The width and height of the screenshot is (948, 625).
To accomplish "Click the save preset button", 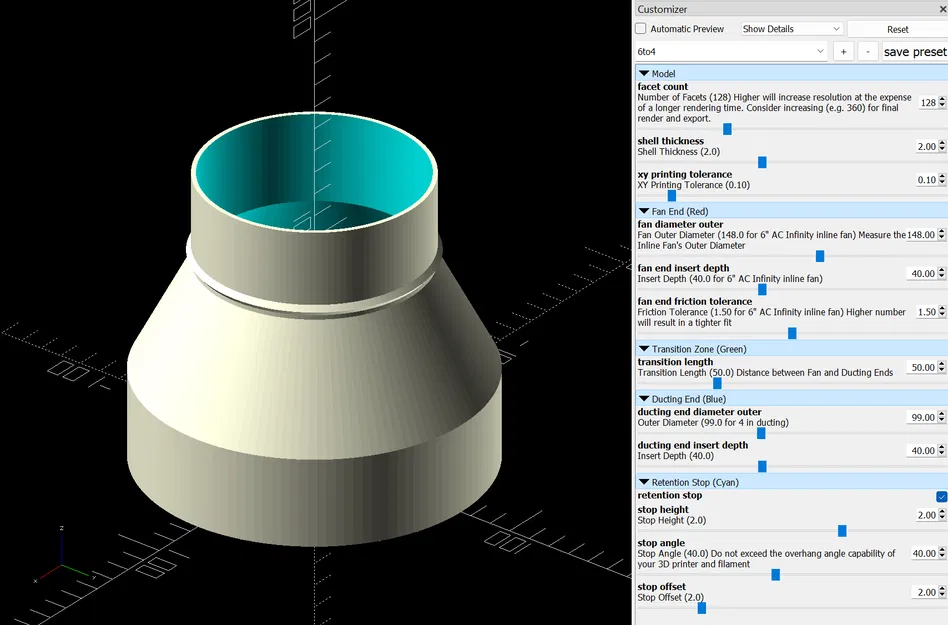I will coord(914,51).
